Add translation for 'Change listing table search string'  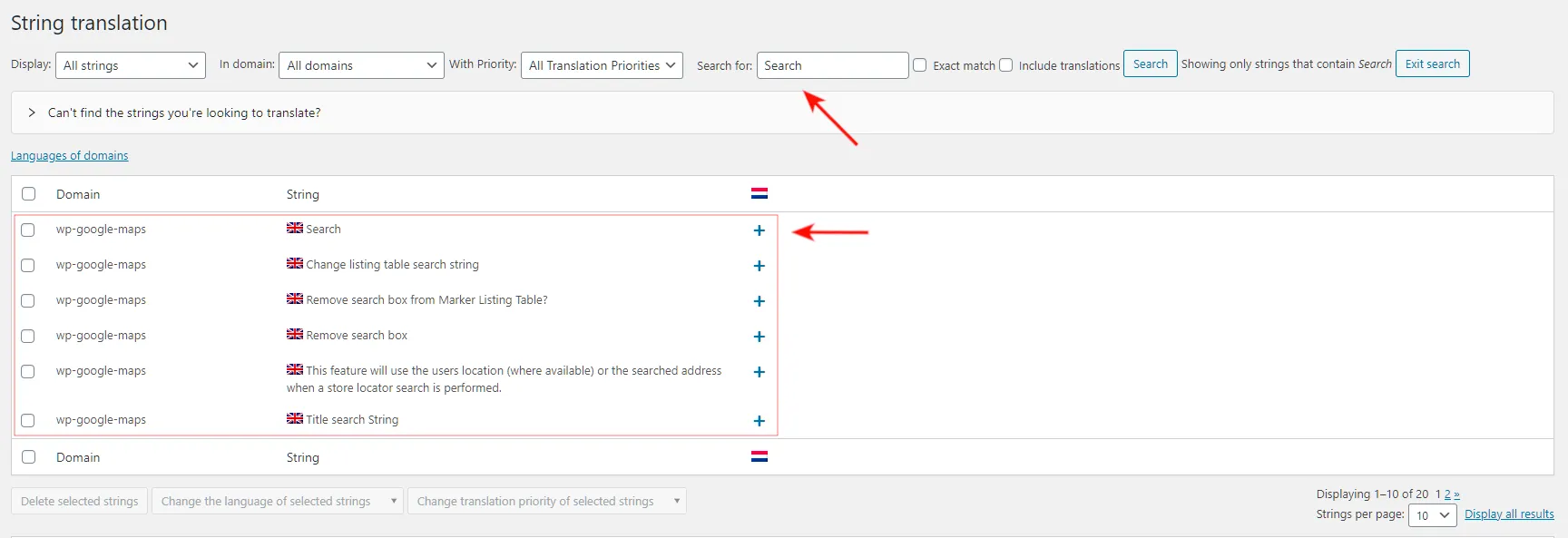point(759,266)
